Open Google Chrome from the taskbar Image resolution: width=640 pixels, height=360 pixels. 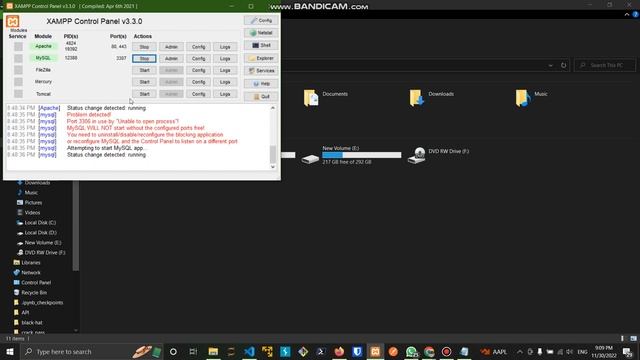pos(429,351)
